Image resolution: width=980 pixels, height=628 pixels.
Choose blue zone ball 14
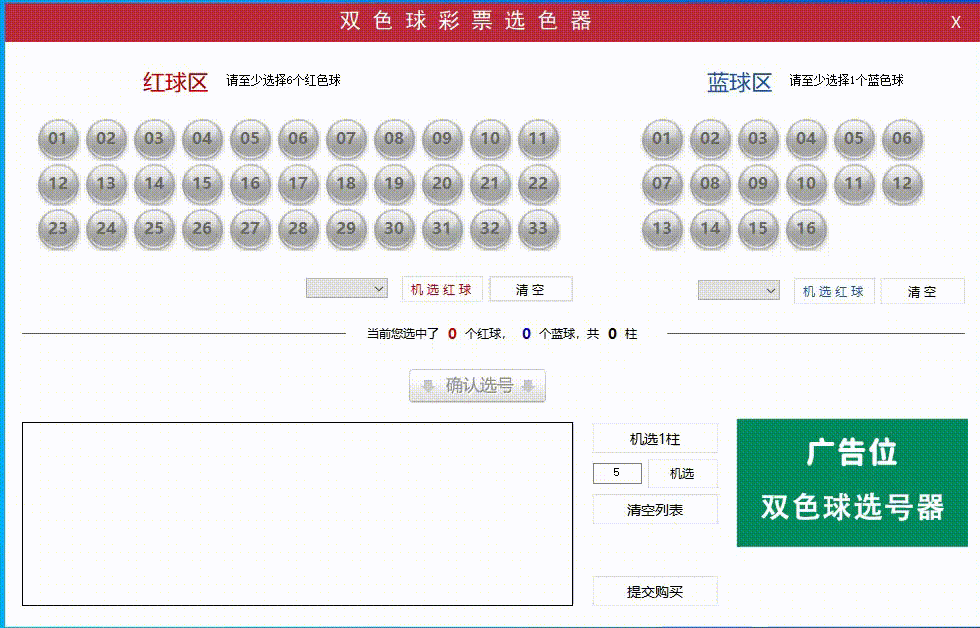711,229
